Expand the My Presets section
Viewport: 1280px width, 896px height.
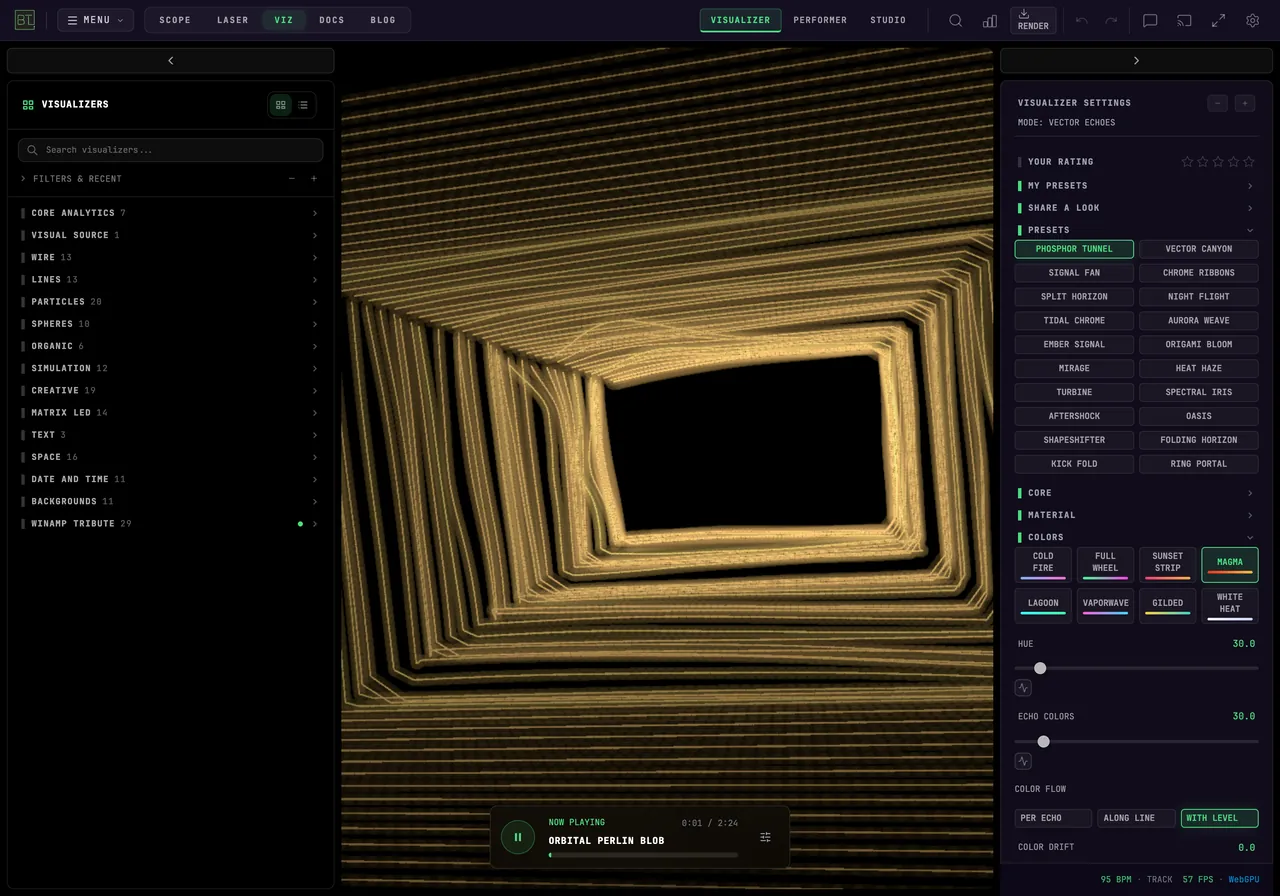[1137, 186]
